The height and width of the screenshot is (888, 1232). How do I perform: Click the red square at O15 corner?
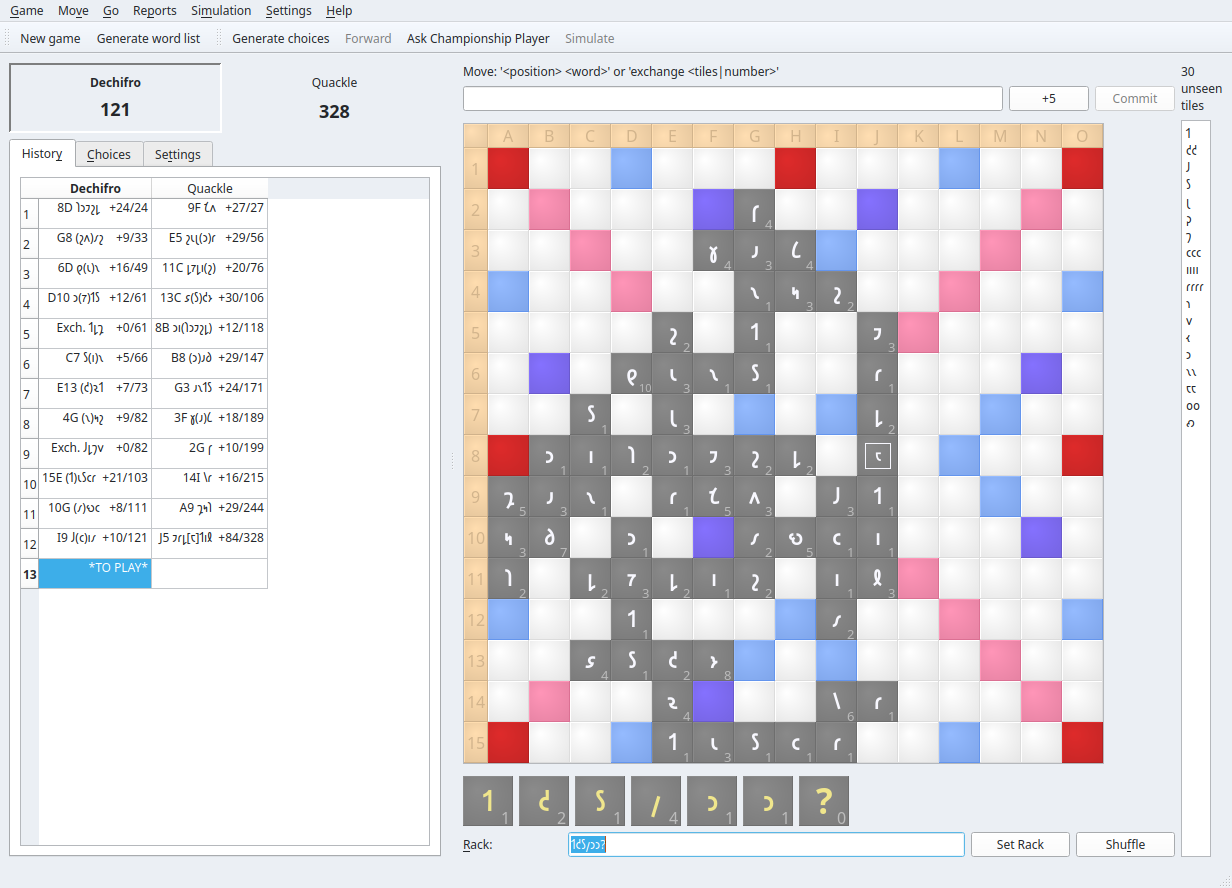pyautogui.click(x=1082, y=743)
